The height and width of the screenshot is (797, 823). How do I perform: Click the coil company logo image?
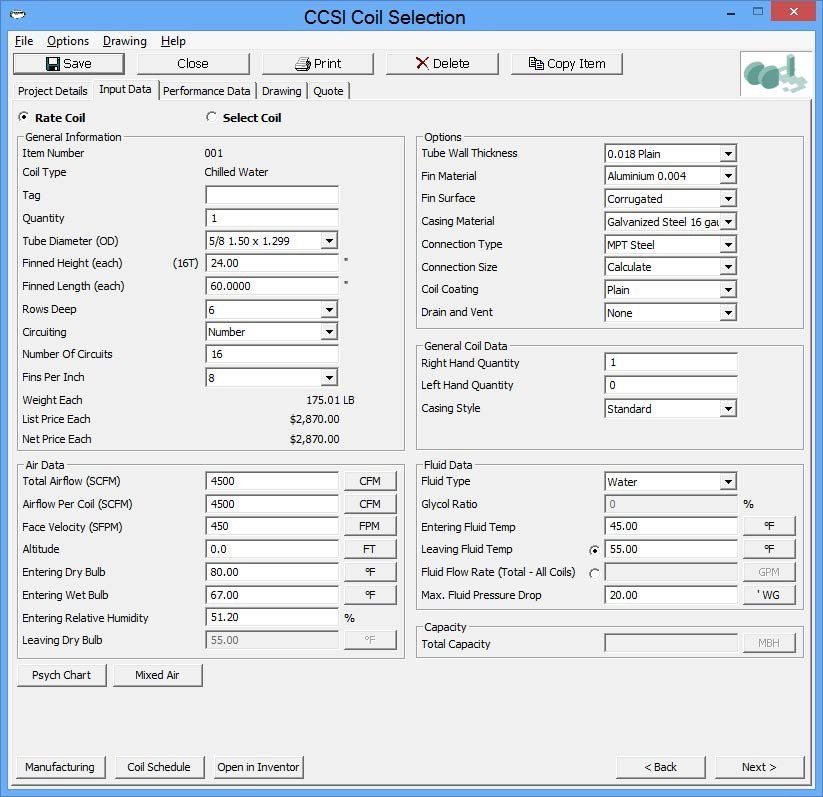773,74
